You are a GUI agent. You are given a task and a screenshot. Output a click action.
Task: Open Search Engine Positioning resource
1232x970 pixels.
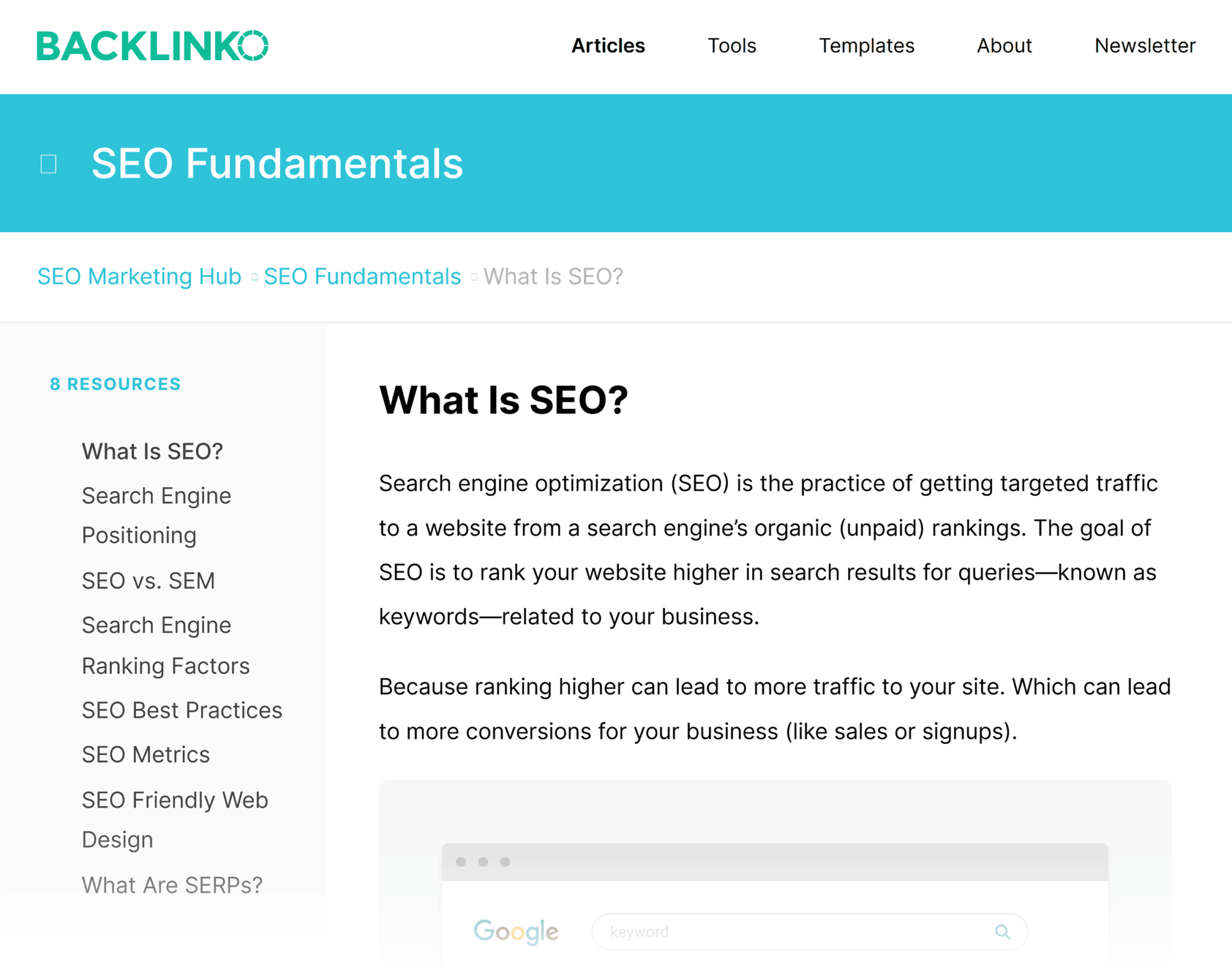156,514
